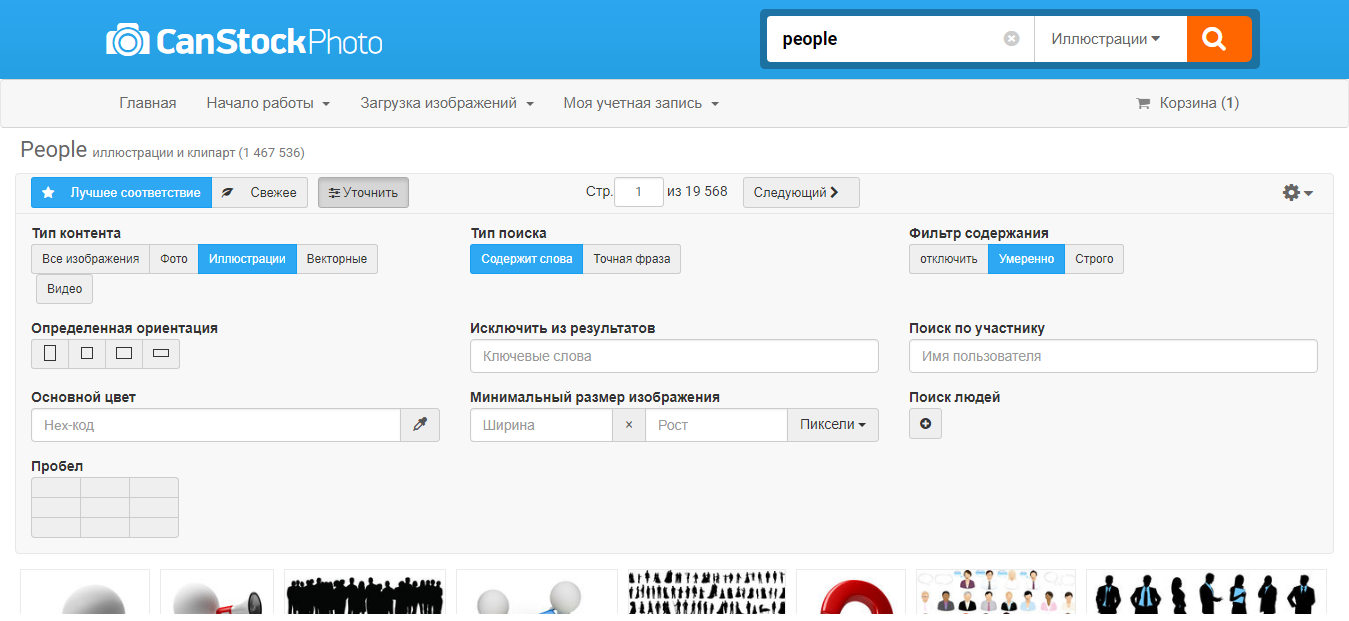1349x621 pixels.
Task: Go to Главная page
Action: click(148, 103)
